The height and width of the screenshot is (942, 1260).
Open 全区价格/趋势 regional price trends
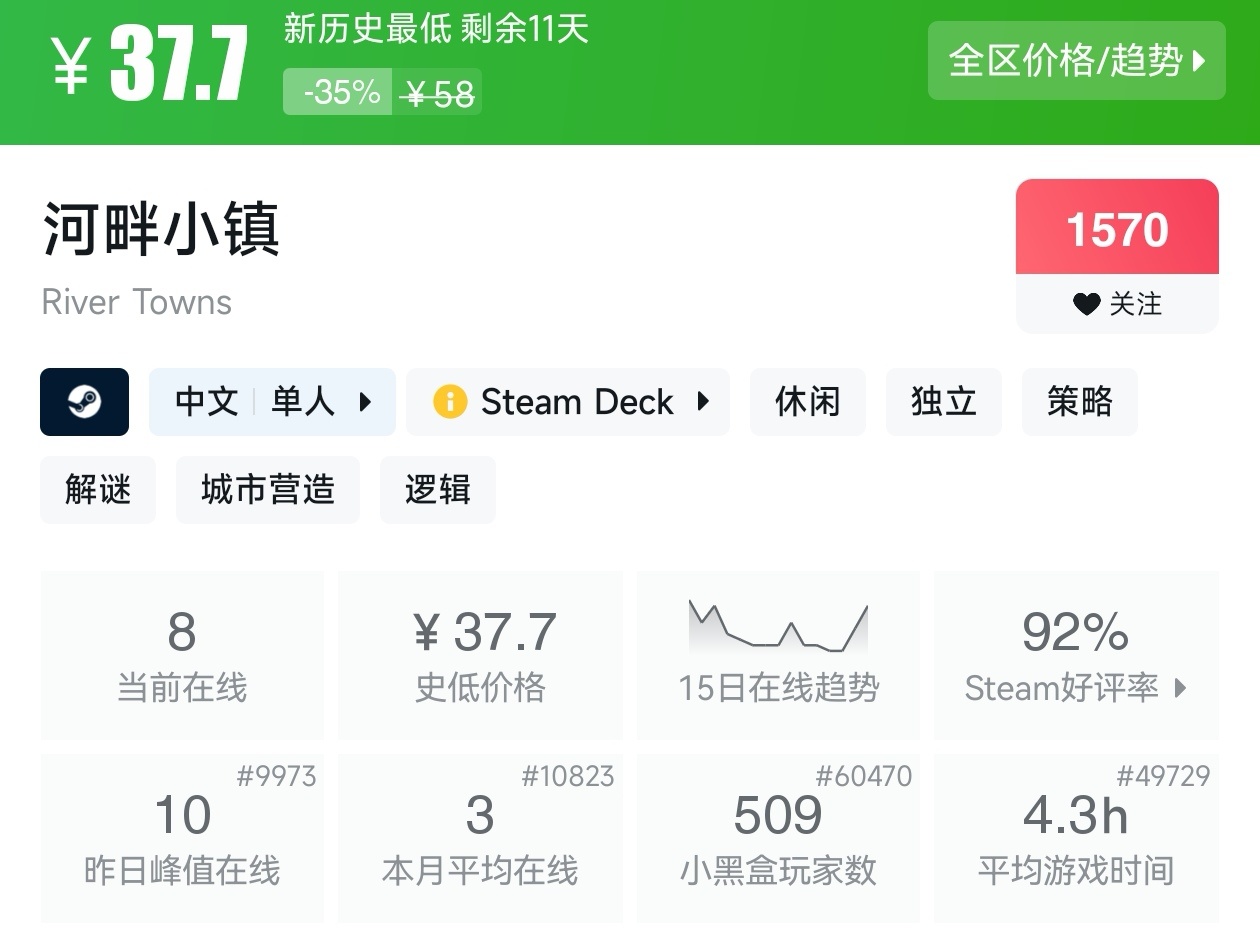1076,61
